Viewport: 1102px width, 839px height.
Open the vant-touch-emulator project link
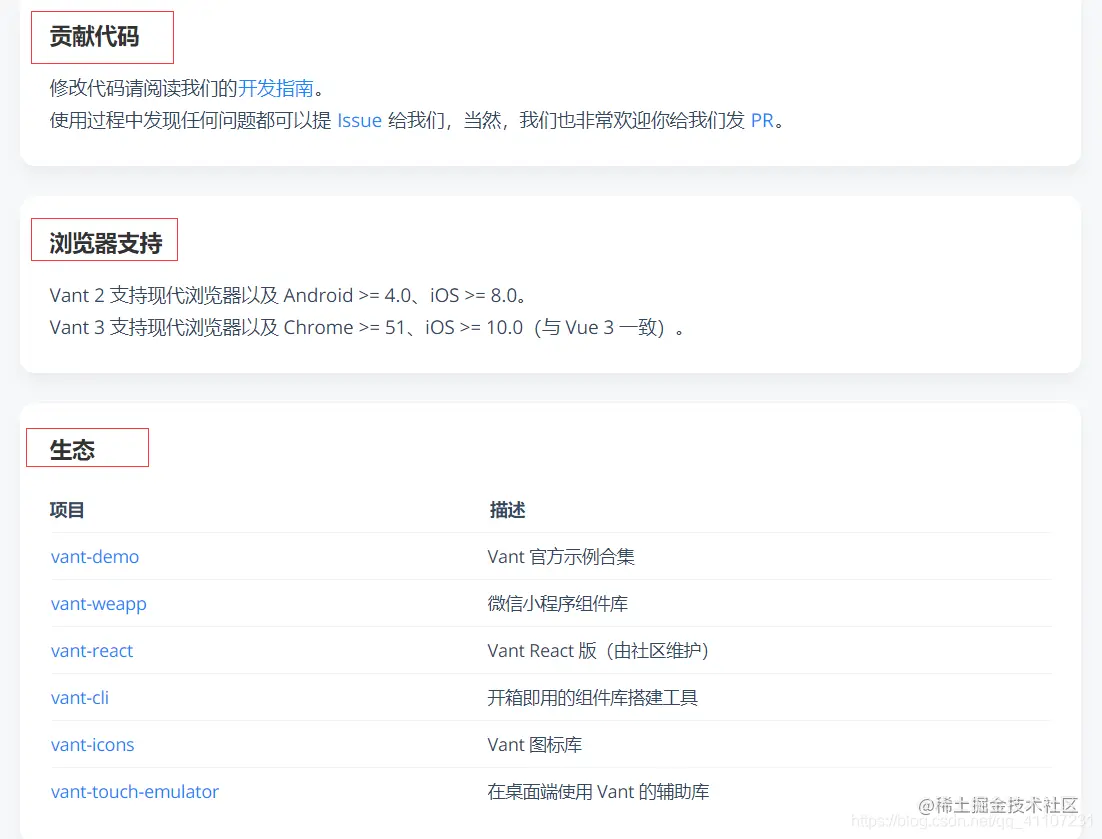(135, 792)
